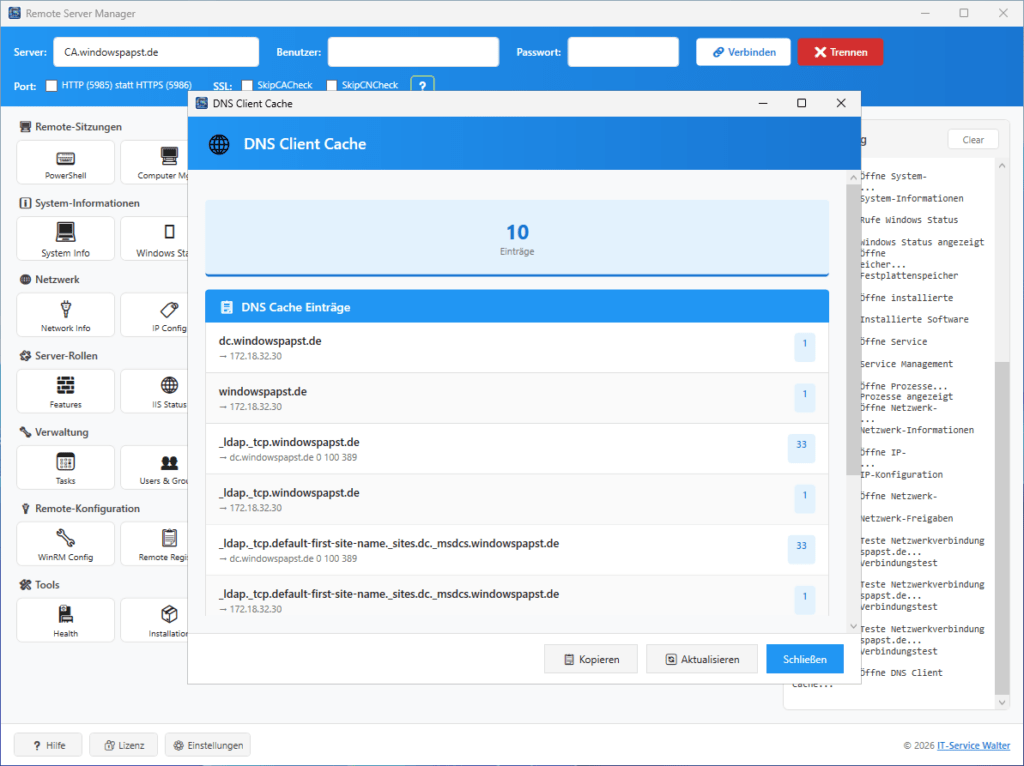Image resolution: width=1024 pixels, height=766 pixels.
Task: Launch the Health check tool
Action: pos(65,620)
